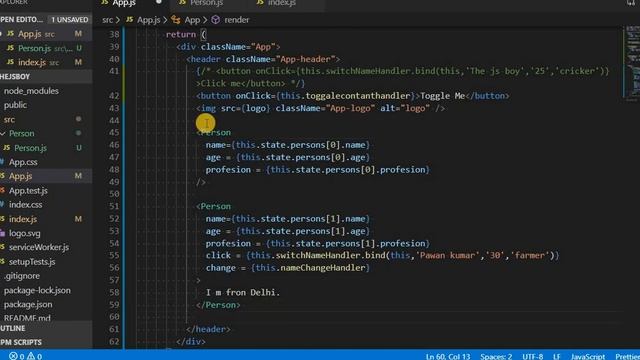Screen dimensions: 640x360
Task: Change file encoding UTF-8
Action: coord(533,356)
